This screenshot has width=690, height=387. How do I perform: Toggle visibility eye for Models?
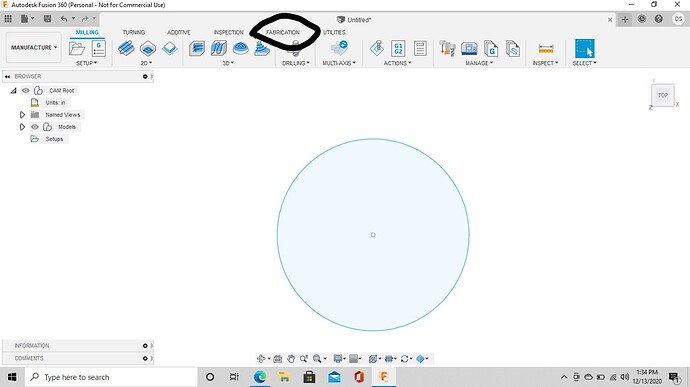pos(35,127)
